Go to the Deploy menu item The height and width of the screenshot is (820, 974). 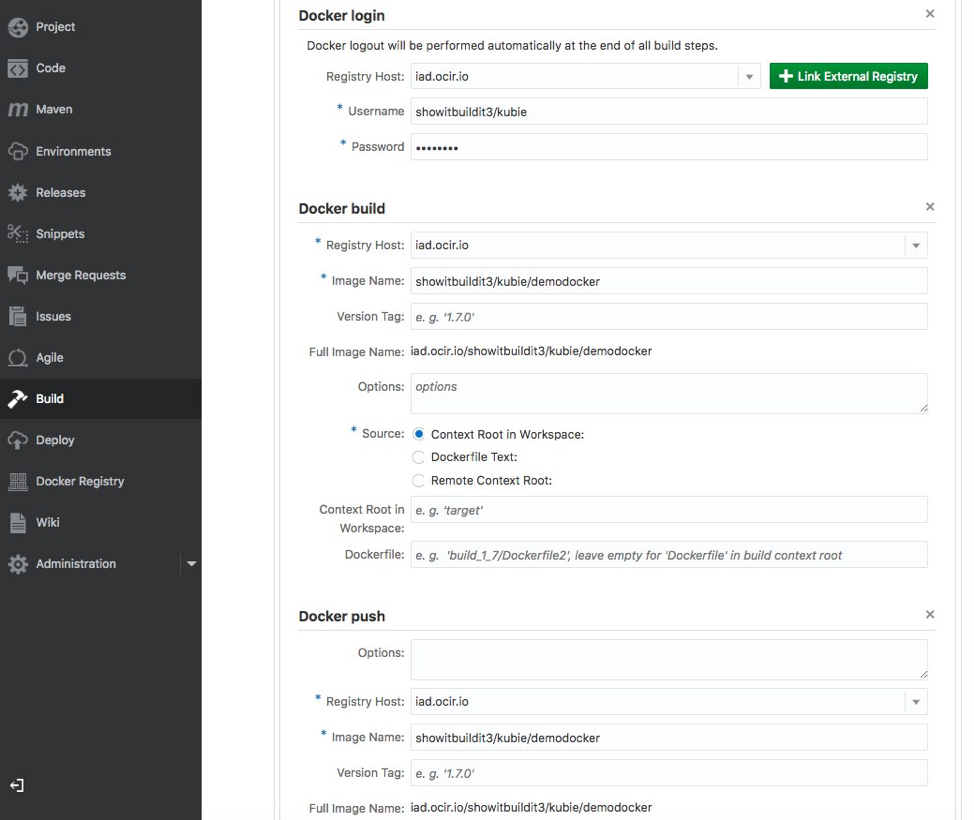[55, 440]
